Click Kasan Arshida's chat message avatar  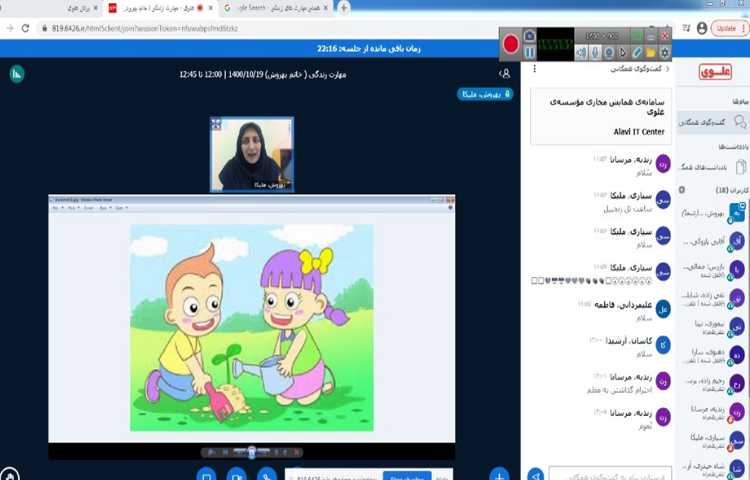(x=663, y=345)
